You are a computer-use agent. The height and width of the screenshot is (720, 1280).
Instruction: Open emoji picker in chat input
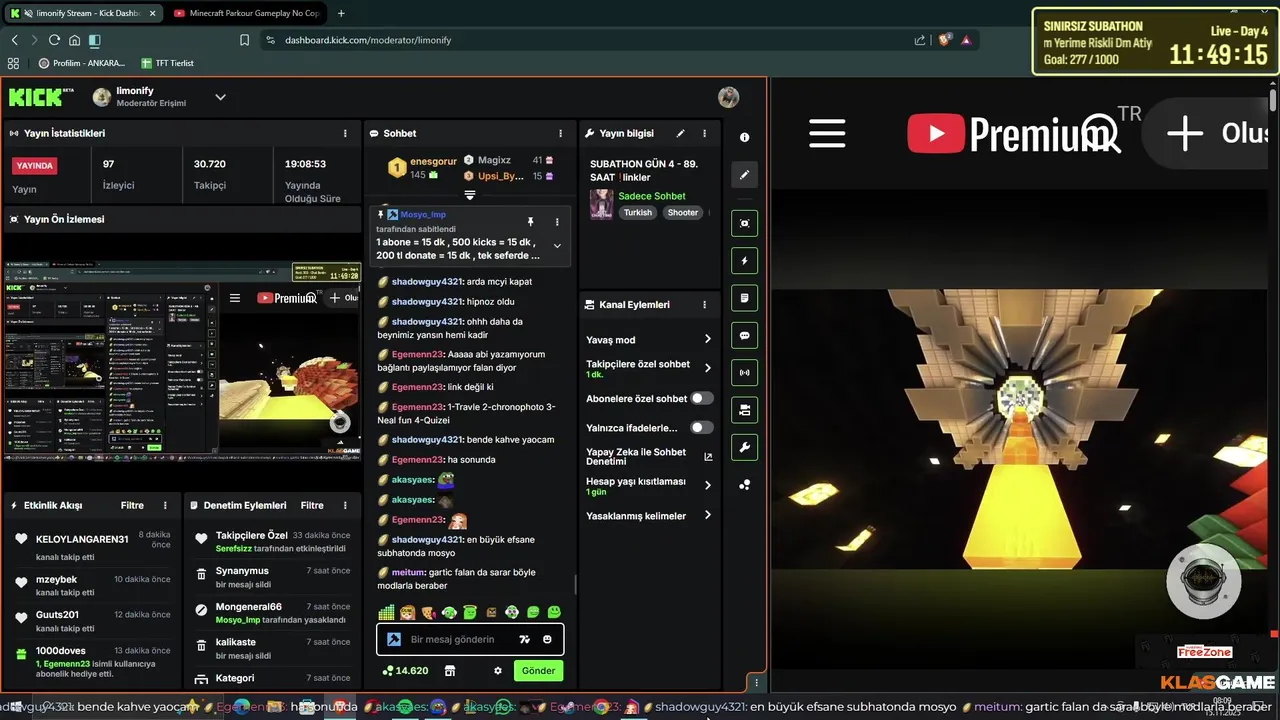547,640
